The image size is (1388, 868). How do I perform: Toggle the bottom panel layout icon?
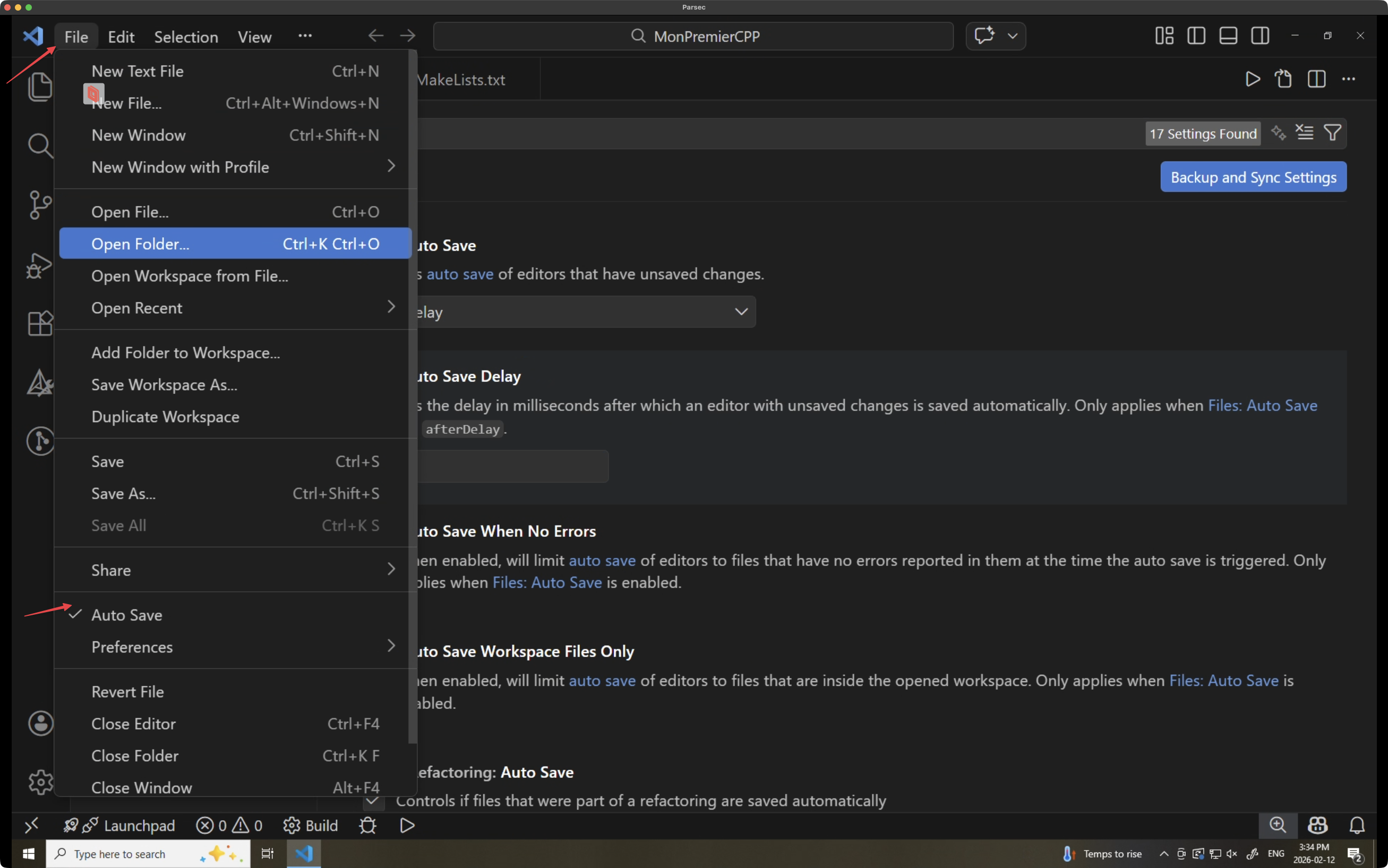(1228, 36)
